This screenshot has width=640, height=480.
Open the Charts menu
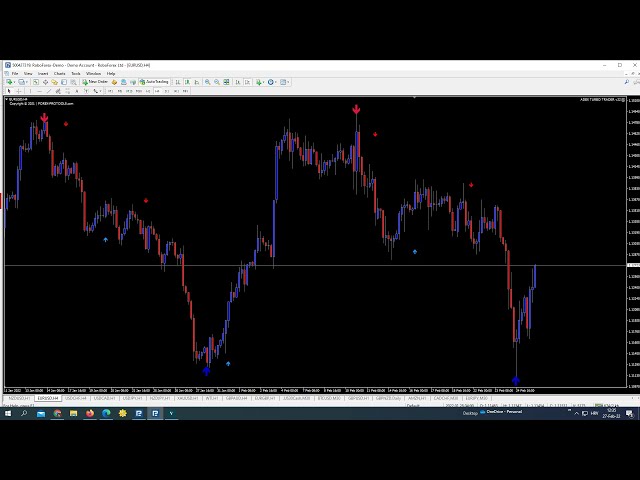click(x=59, y=73)
